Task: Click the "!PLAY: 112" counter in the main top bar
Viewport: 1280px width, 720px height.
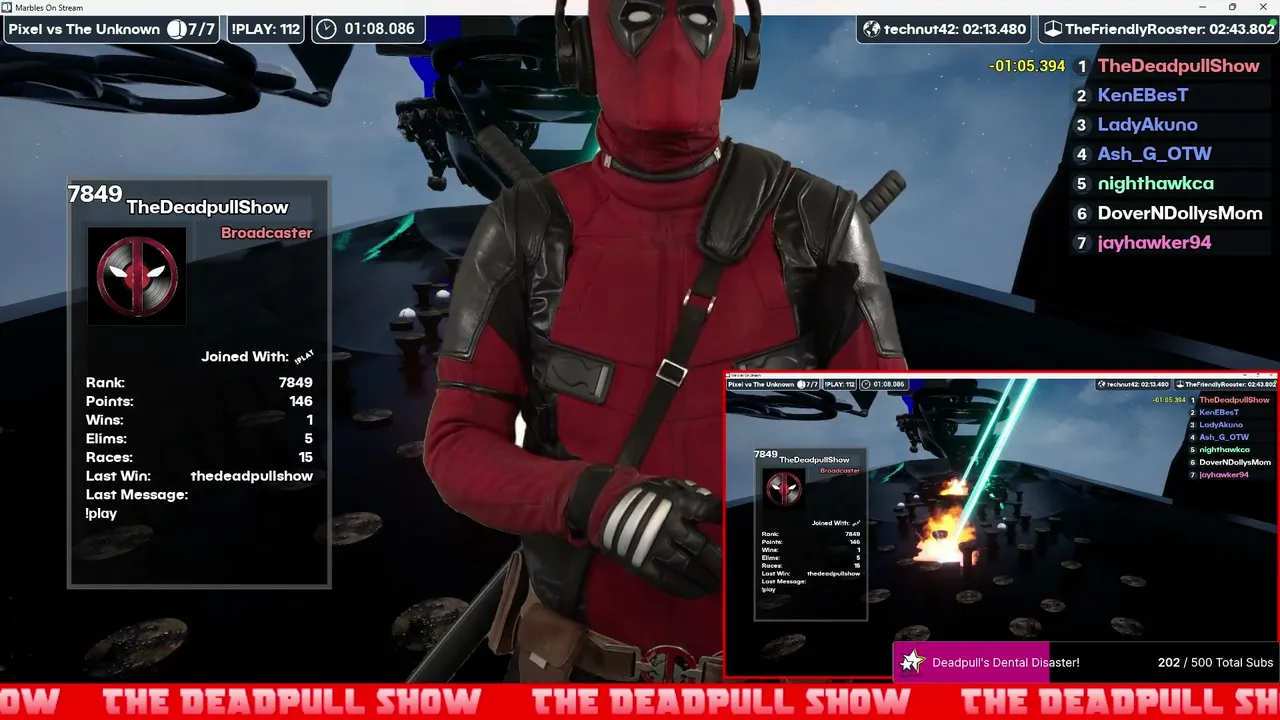Action: tap(266, 29)
